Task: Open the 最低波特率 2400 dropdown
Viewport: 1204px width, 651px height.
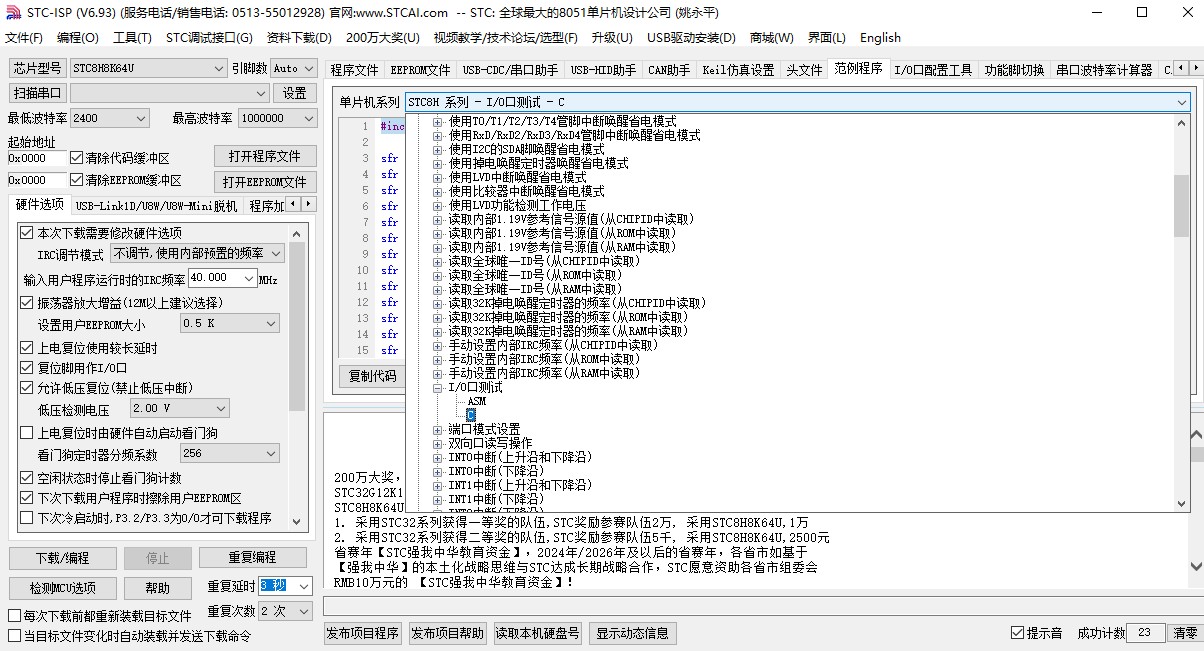Action: (x=109, y=118)
